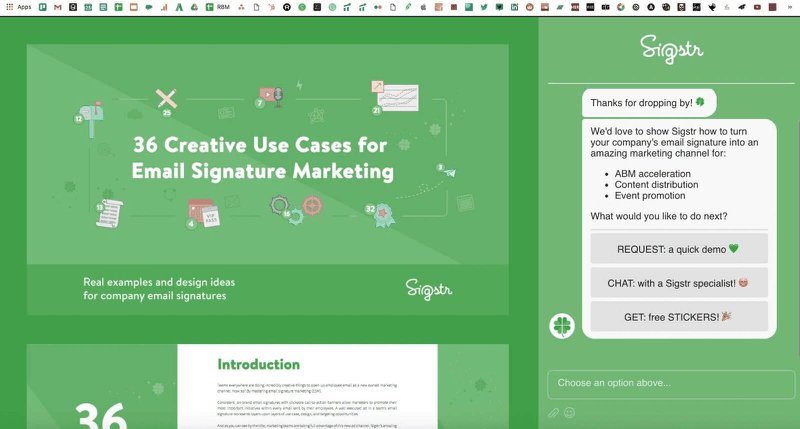
Task: Choose 'REQUEST: a quick demo'
Action: [679, 249]
